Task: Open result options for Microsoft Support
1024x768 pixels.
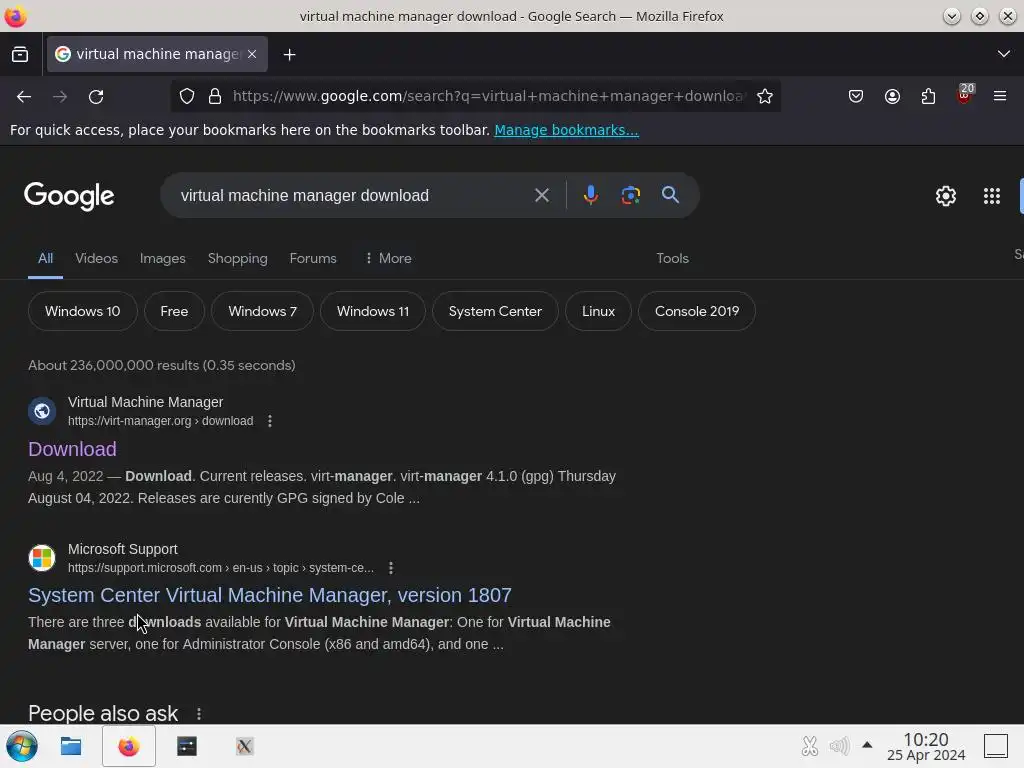Action: tap(391, 568)
